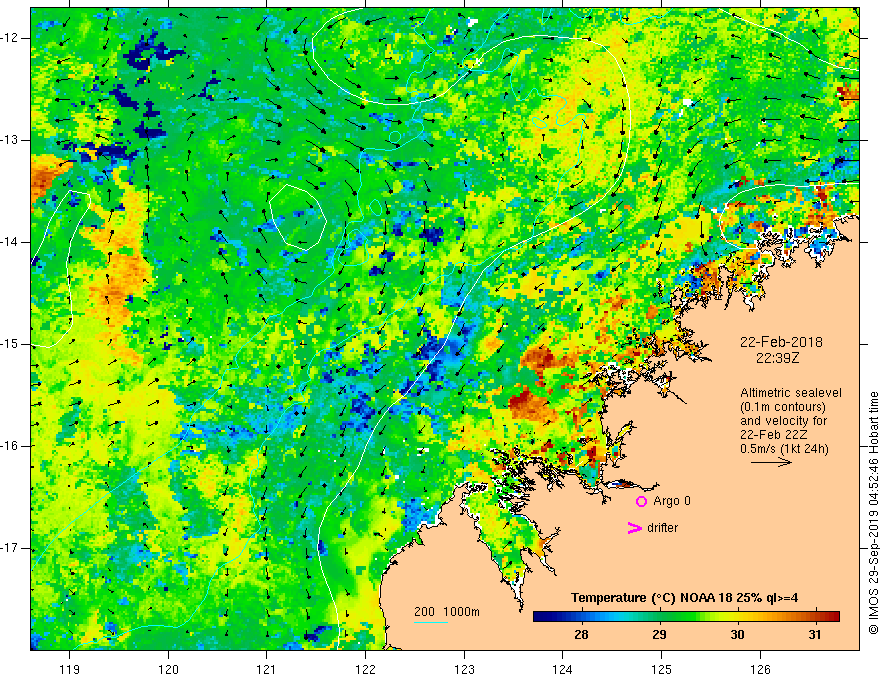880x680 pixels.
Task: Click 'Altimetric sealevel' legend text
Action: click(791, 393)
